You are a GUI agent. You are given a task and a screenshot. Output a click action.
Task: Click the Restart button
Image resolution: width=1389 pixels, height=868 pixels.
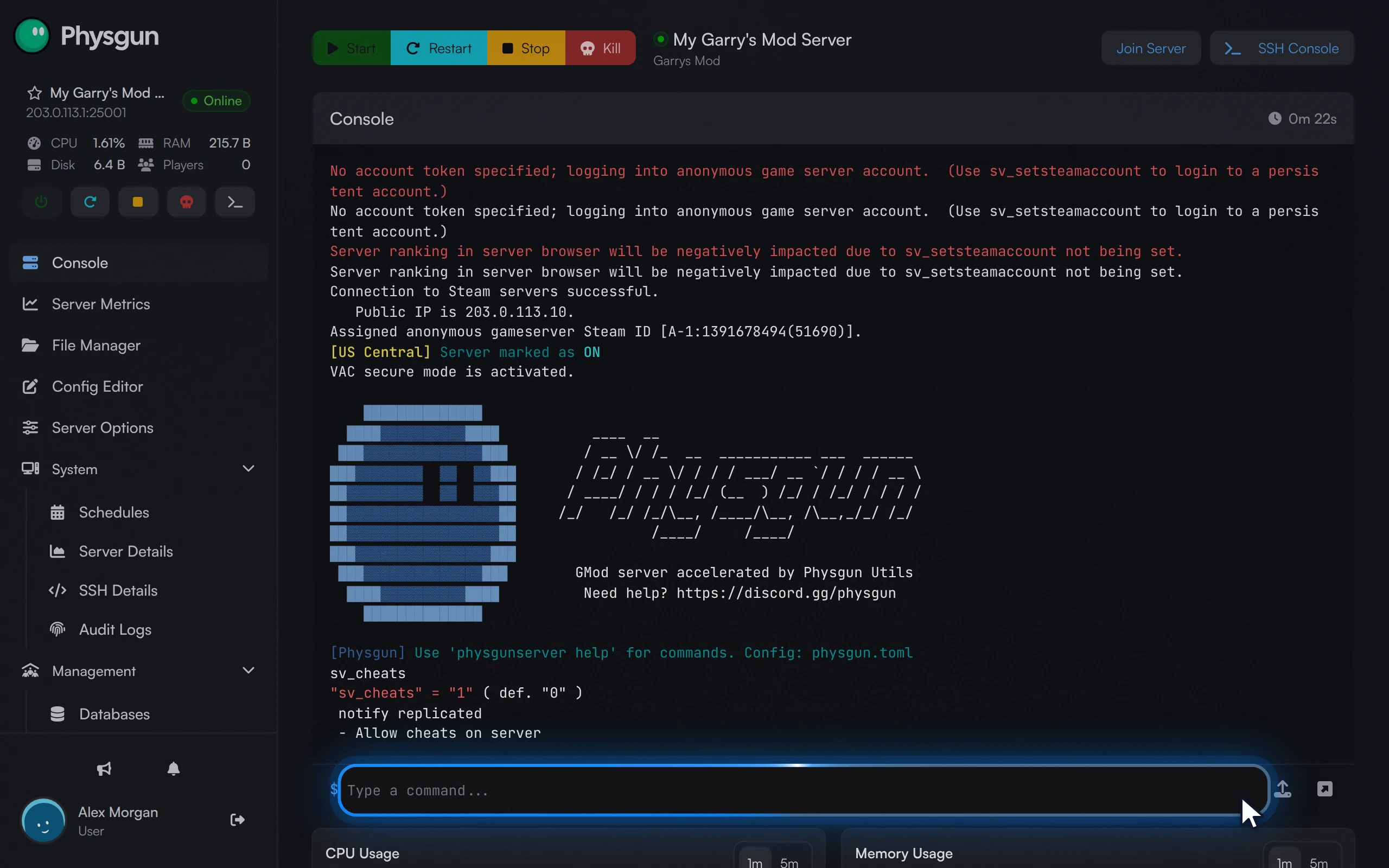(x=439, y=48)
